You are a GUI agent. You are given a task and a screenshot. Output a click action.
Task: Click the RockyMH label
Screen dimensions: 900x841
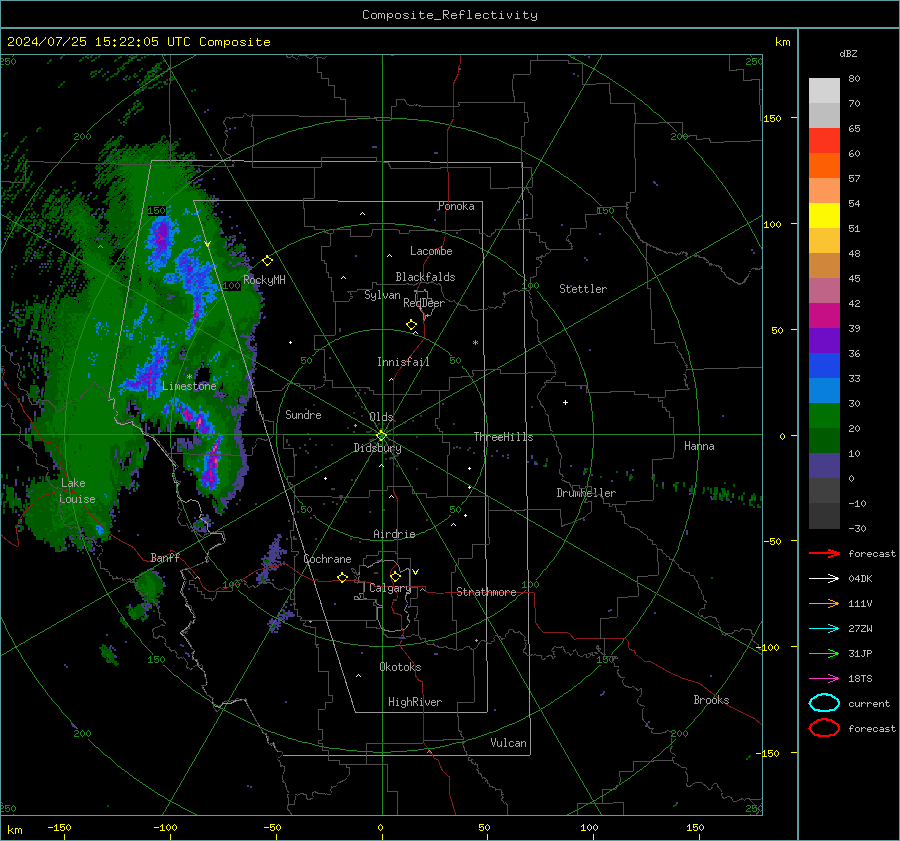[x=264, y=280]
